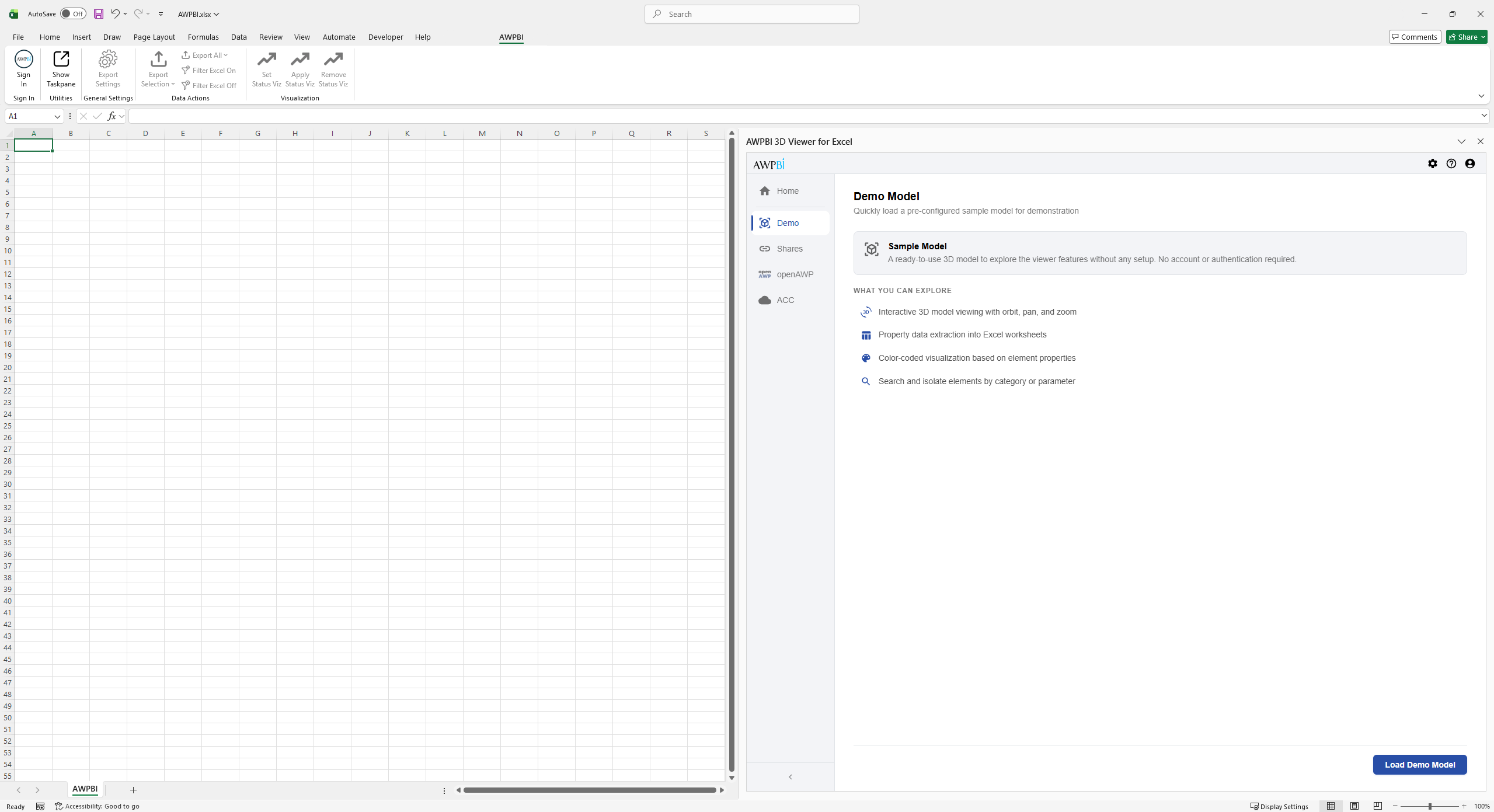Switch to the Home ribbon tab
The image size is (1494, 812).
tap(50, 37)
